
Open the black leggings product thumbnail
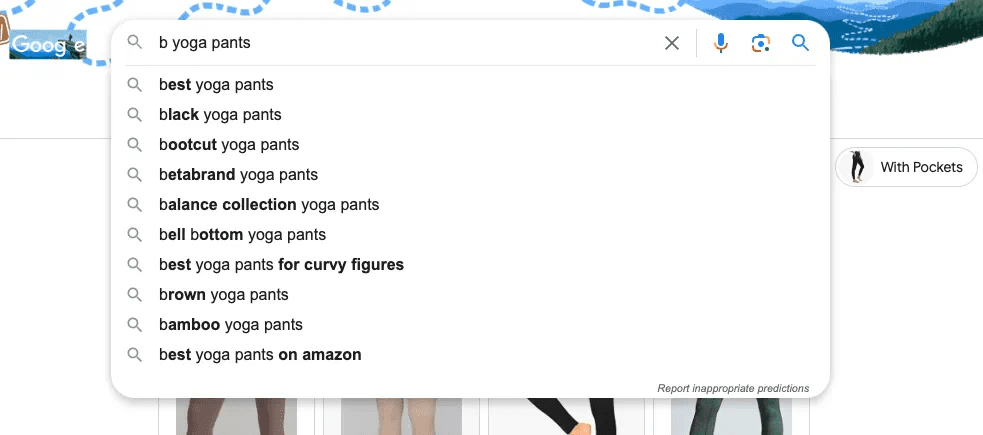(565, 415)
